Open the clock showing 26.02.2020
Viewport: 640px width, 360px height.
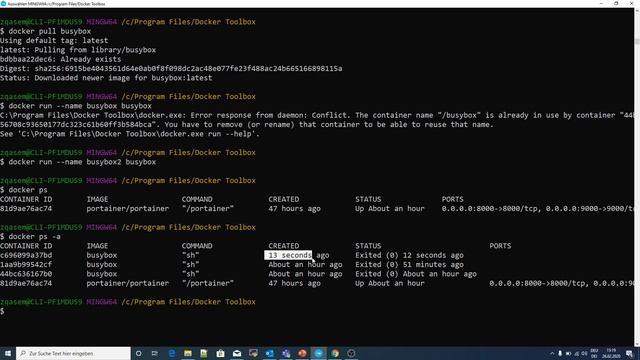point(611,353)
